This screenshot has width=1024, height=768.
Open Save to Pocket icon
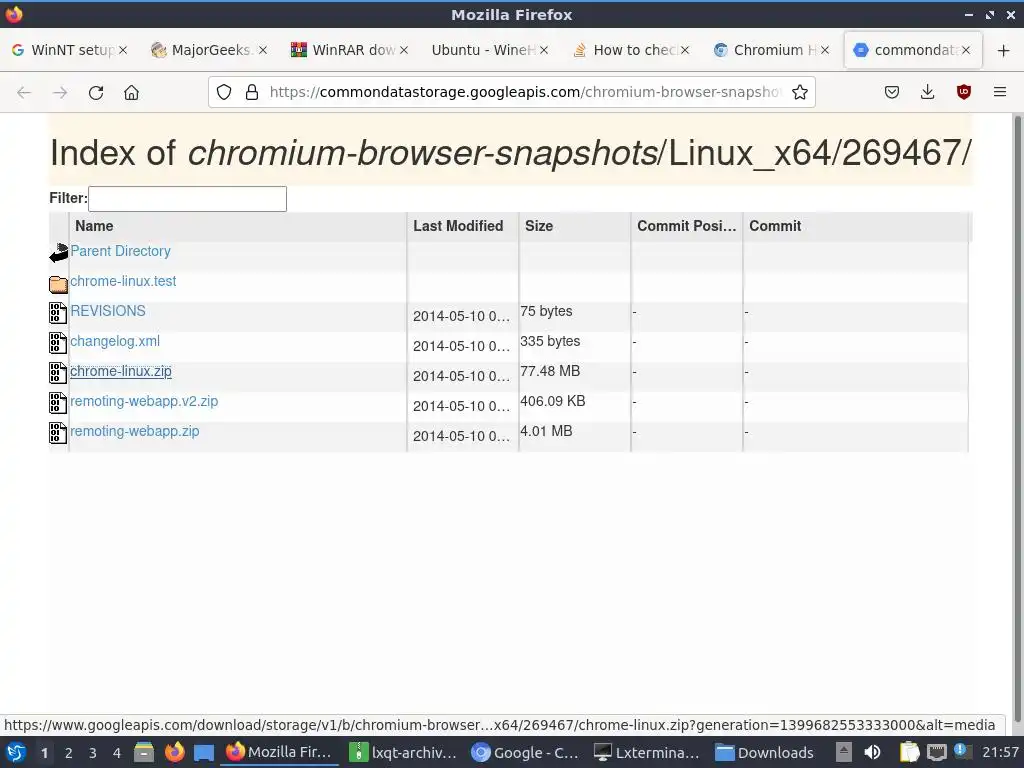click(x=891, y=92)
